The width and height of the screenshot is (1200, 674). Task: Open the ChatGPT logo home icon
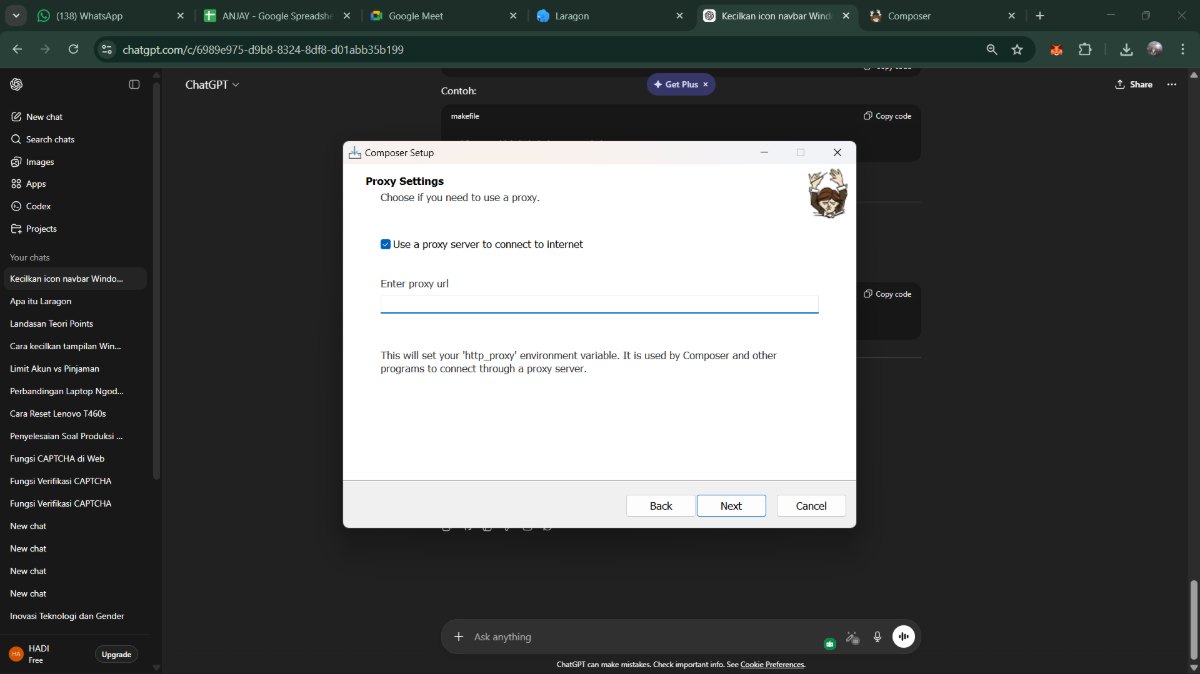point(16,85)
